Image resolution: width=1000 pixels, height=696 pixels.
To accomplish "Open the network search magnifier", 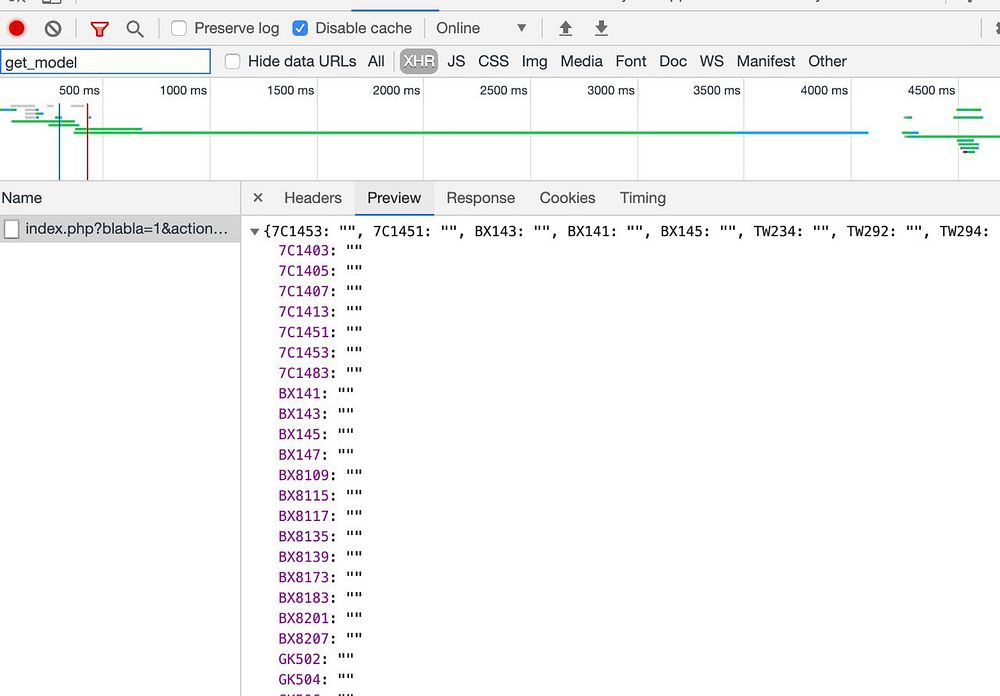I will pos(135,28).
